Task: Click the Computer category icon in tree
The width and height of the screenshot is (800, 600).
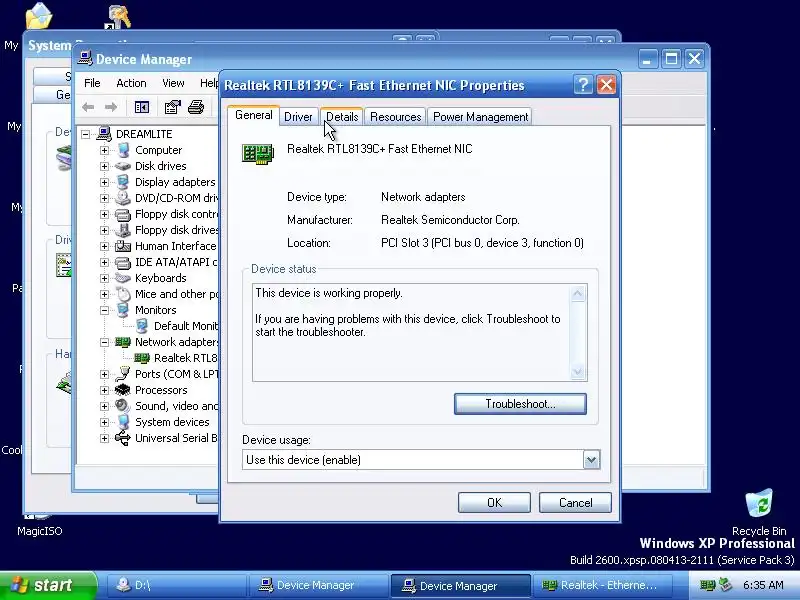Action: [x=123, y=150]
